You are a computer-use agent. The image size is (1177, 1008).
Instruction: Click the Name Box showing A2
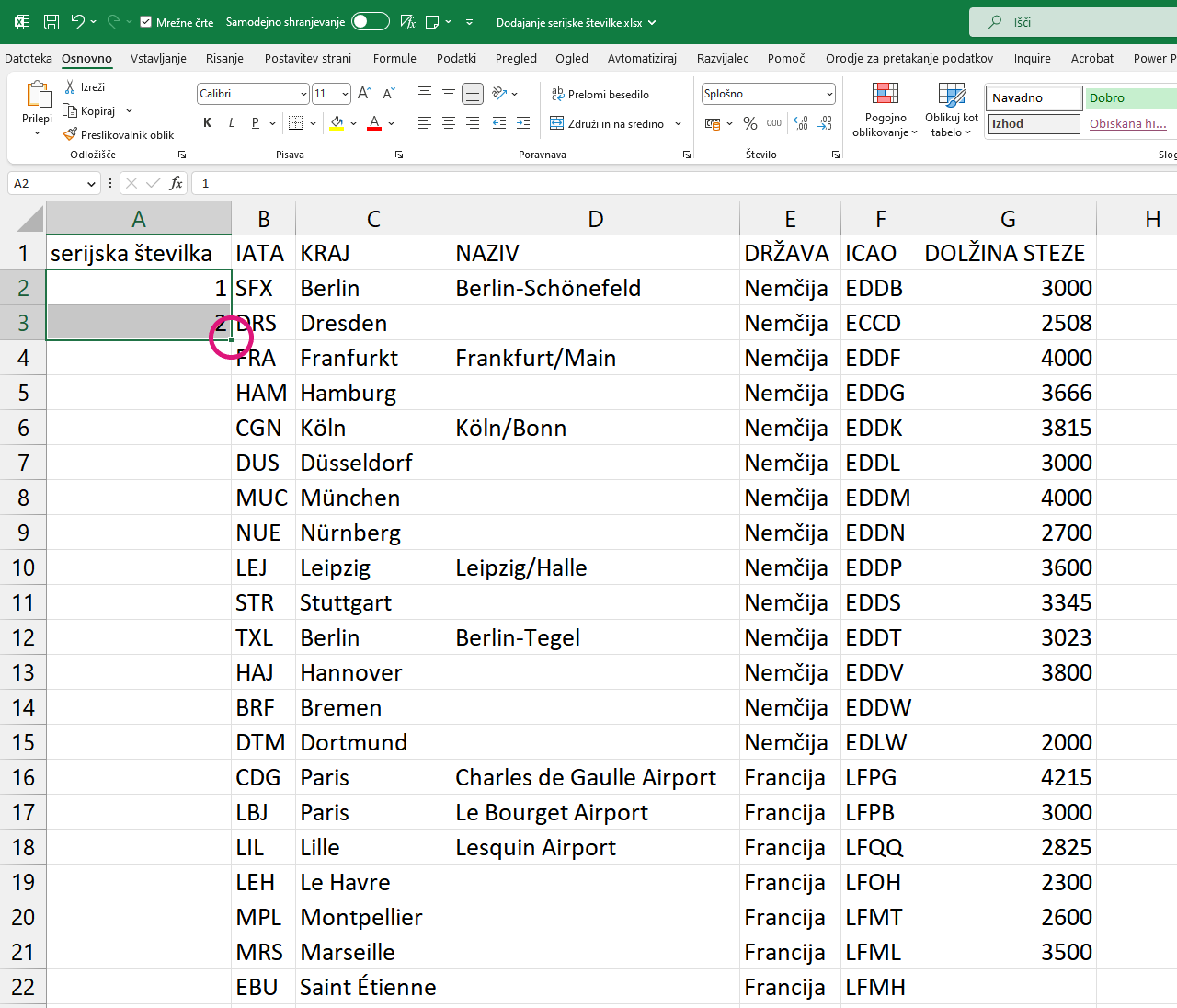[x=53, y=183]
